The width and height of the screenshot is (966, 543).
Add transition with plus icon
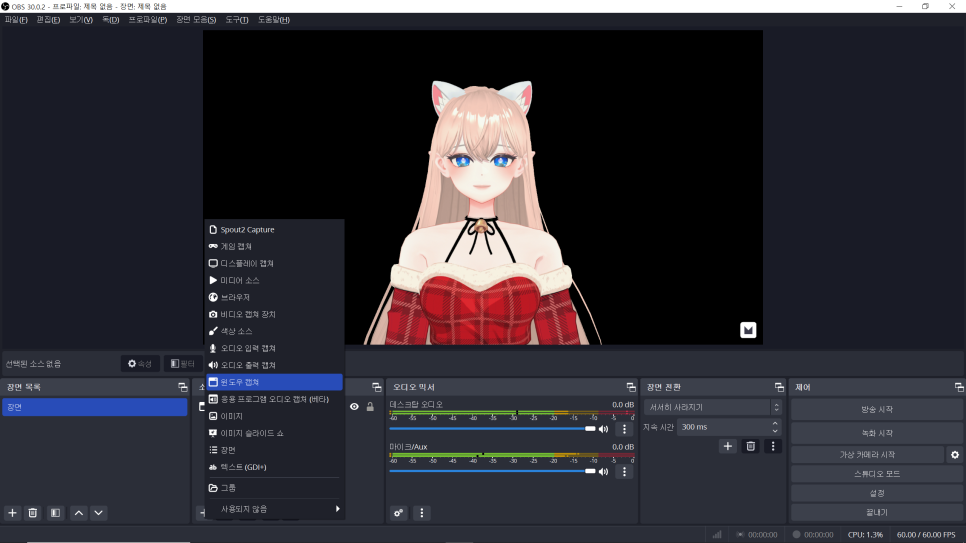tap(728, 446)
